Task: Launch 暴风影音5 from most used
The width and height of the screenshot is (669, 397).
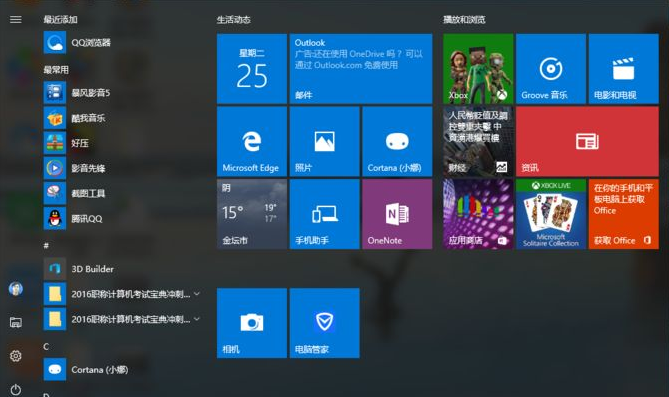Action: (x=122, y=93)
